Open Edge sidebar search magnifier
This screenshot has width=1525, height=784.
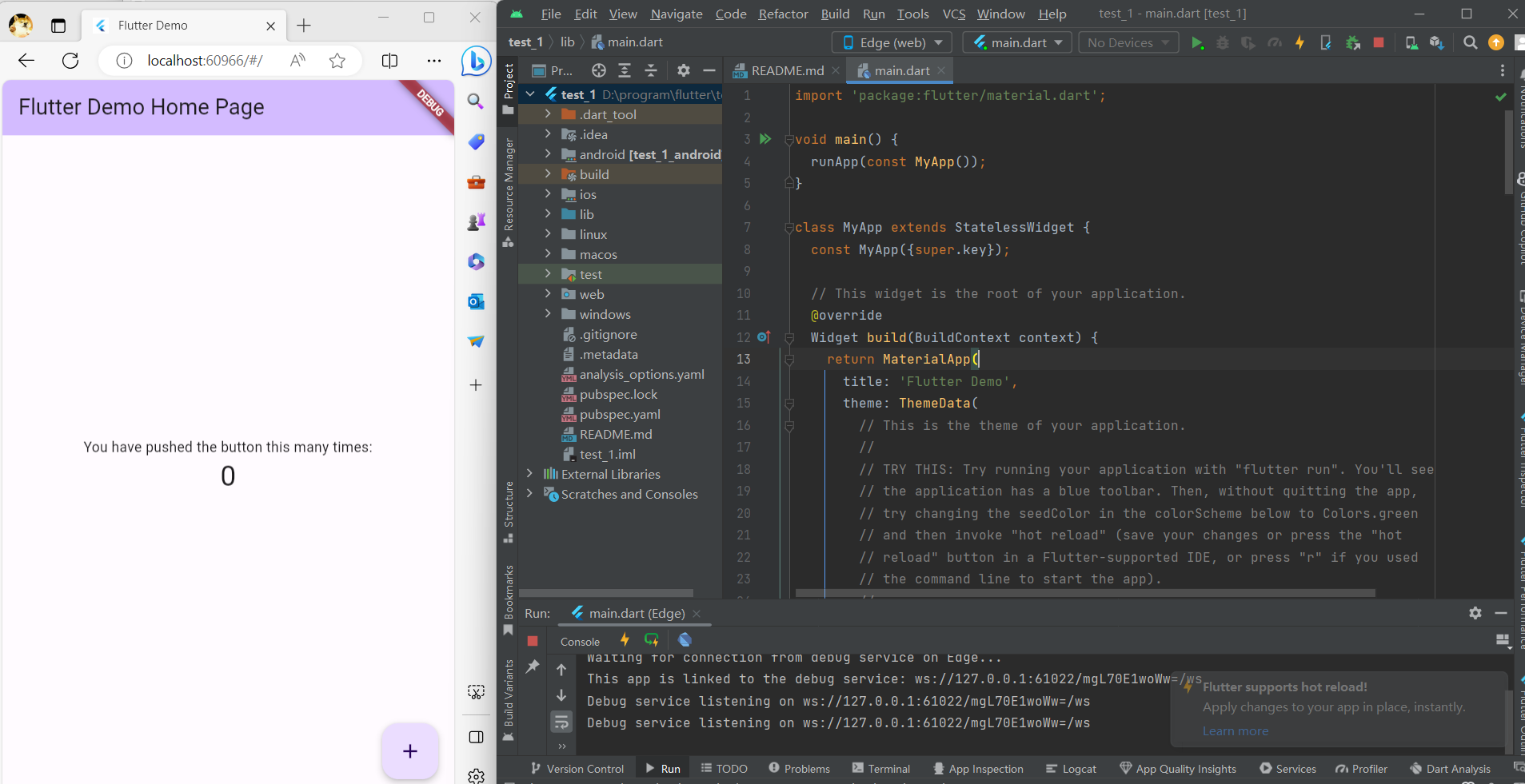[x=476, y=101]
